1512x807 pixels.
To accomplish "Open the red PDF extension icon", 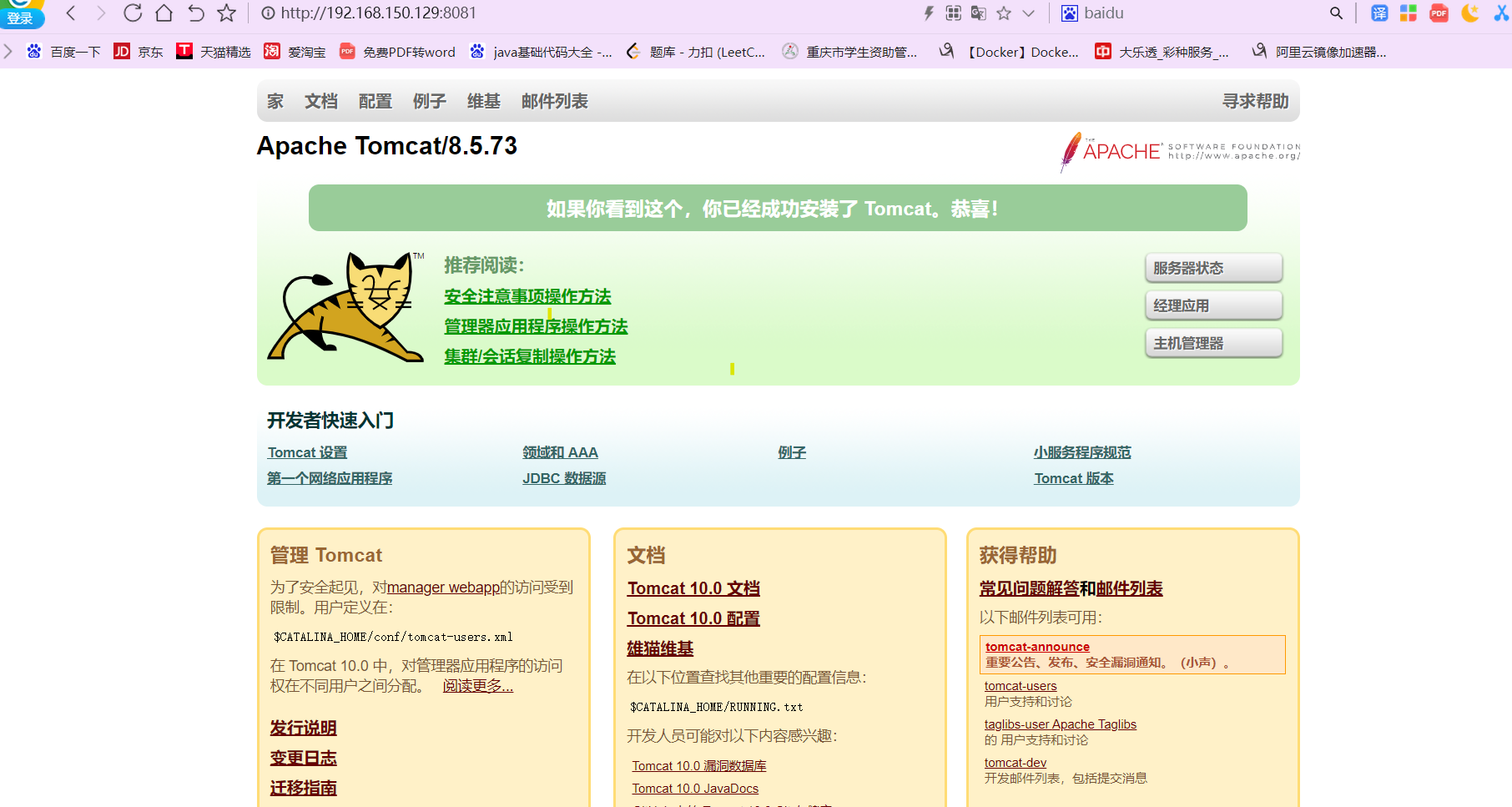I will point(1439,13).
